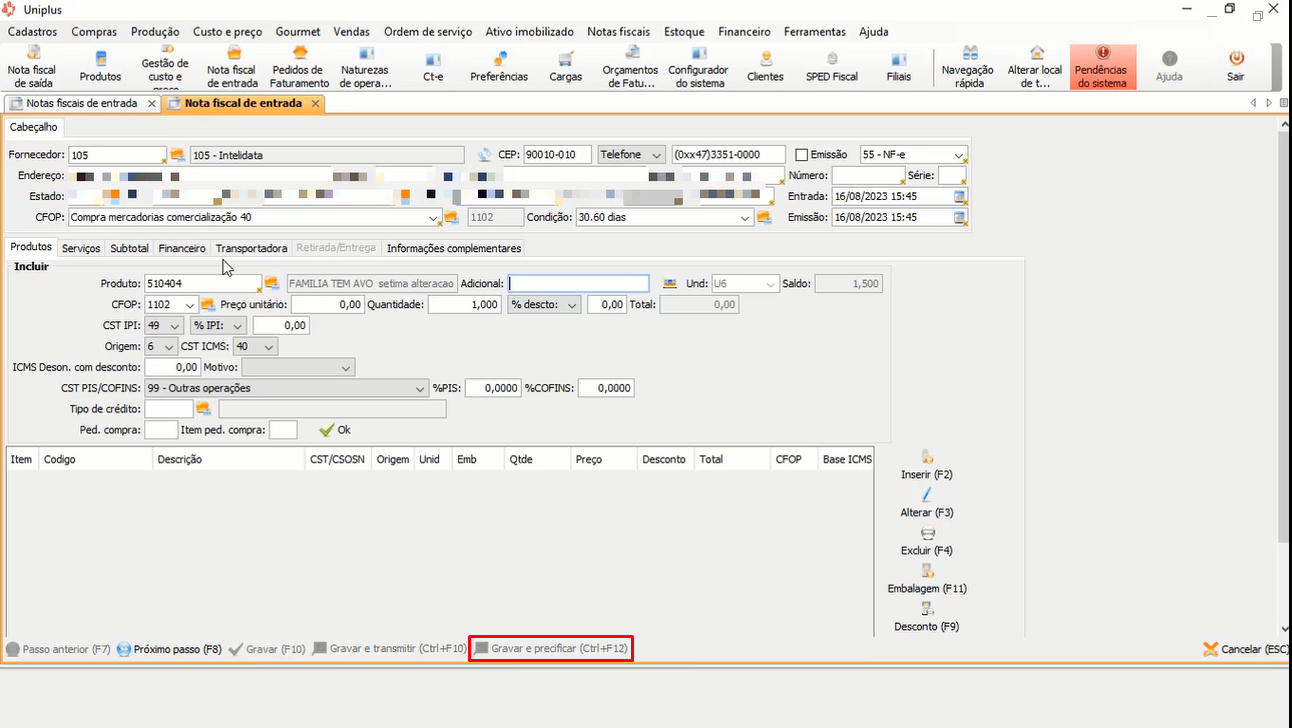Expand Origem 6 dropdown
This screenshot has height=728, width=1292.
click(x=168, y=347)
